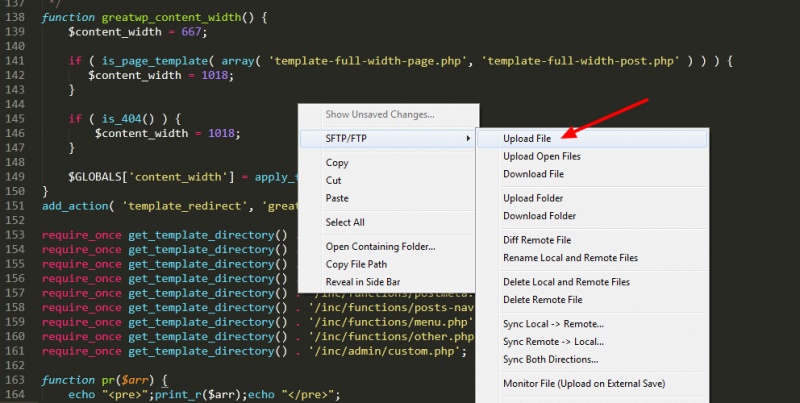This screenshot has width=800, height=403.
Task: Run Sync Local to Remote
Action: [553, 324]
